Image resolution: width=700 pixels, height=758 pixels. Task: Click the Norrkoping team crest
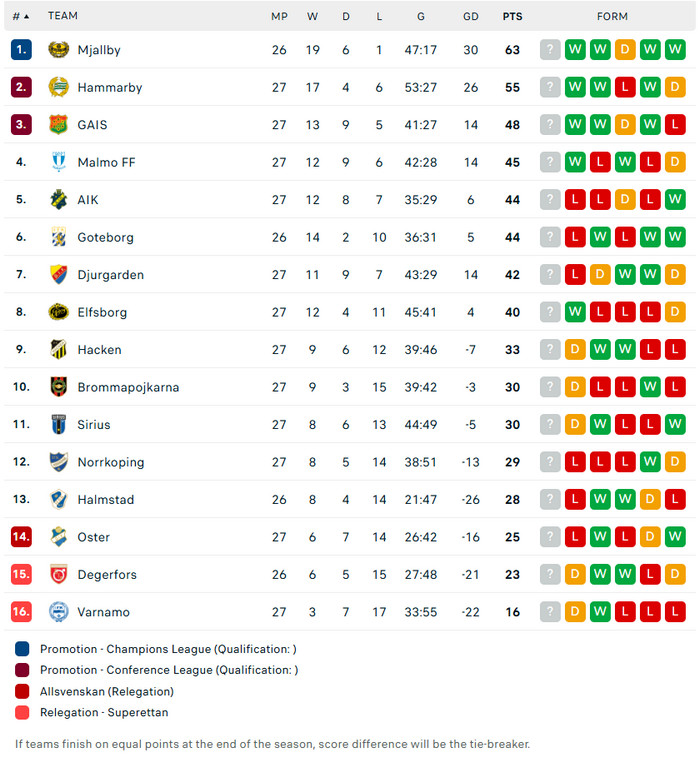58,462
